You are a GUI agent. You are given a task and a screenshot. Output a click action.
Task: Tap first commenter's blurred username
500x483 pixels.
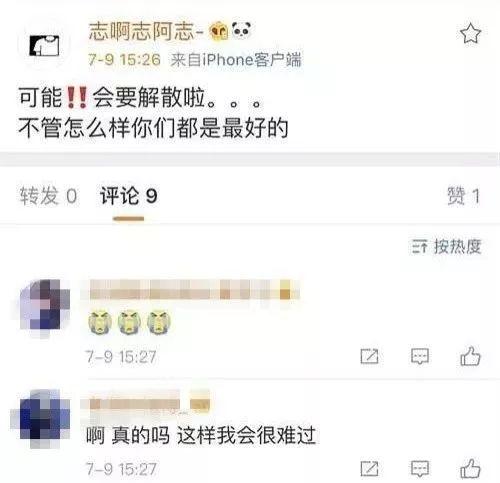click(x=194, y=289)
